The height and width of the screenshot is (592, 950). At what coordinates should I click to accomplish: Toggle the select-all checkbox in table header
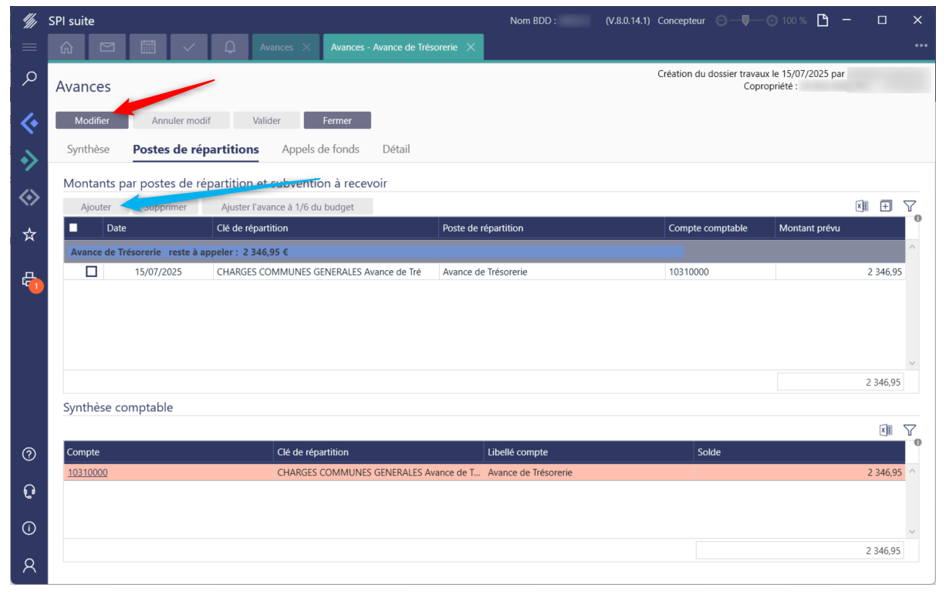coord(73,228)
